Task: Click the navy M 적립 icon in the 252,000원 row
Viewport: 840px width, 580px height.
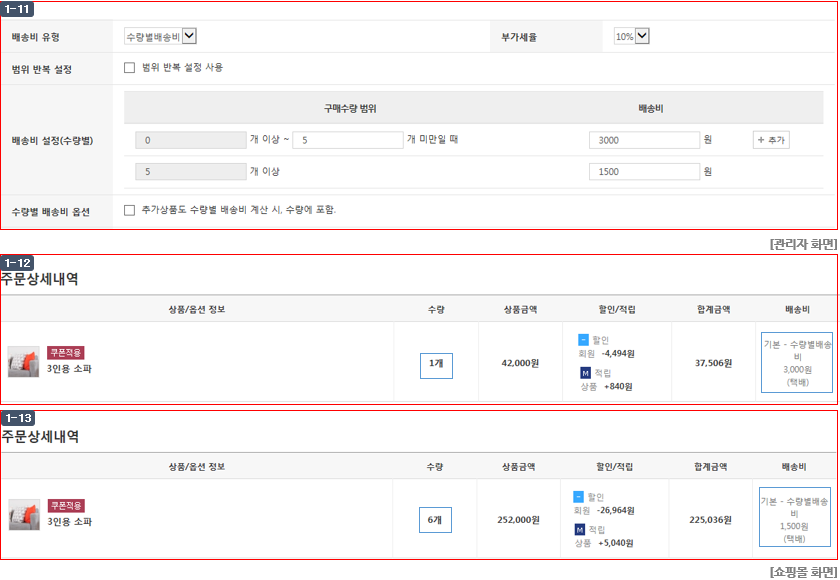Action: click(x=580, y=530)
